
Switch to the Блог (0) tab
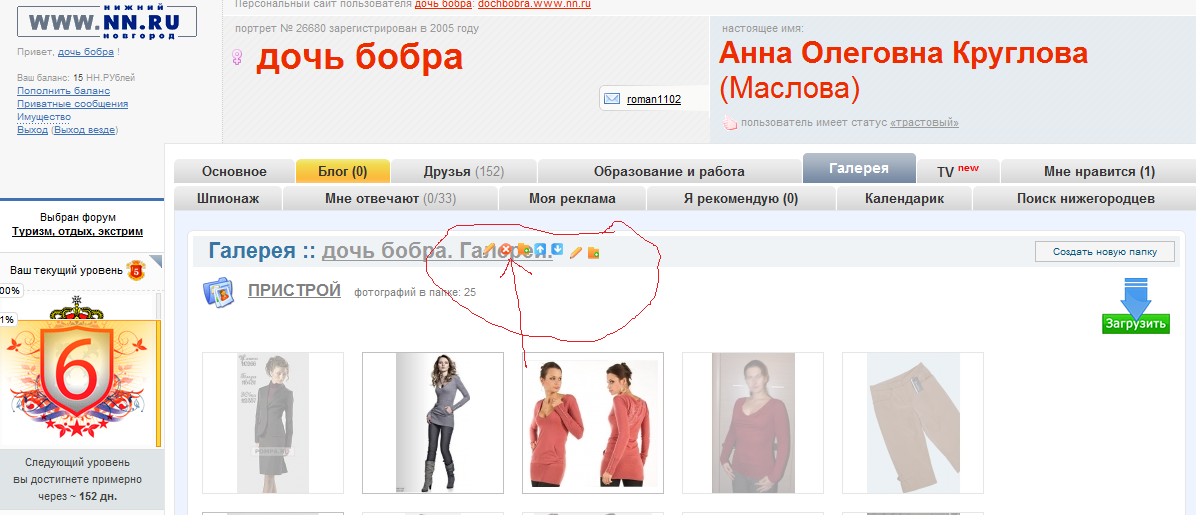[342, 172]
